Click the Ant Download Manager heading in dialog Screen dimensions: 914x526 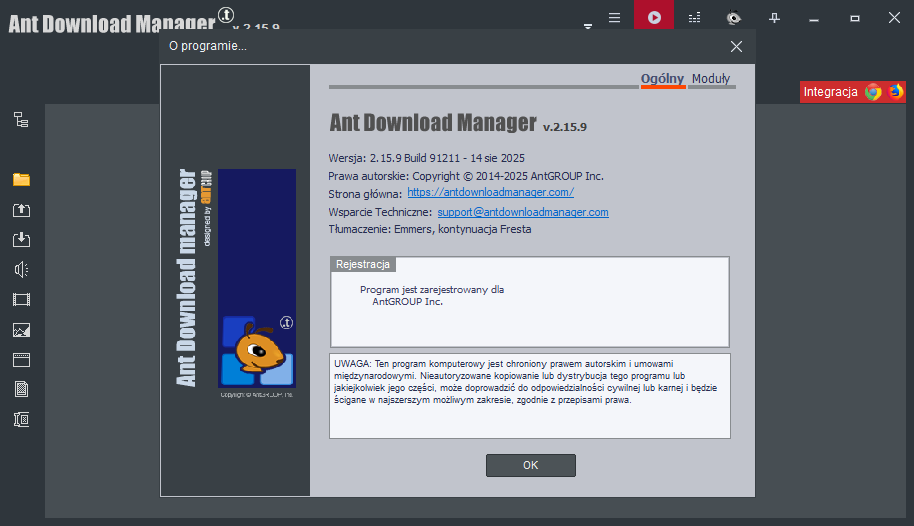(433, 122)
